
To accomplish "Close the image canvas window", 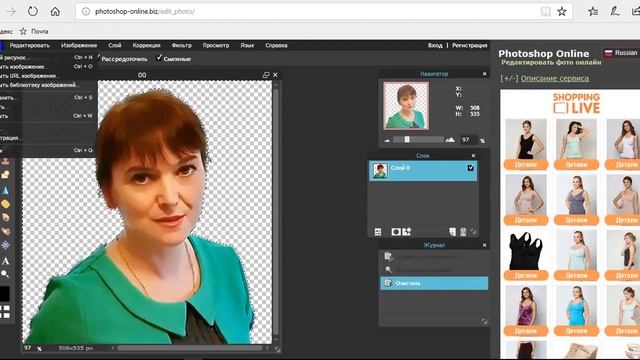I will click(x=276, y=75).
